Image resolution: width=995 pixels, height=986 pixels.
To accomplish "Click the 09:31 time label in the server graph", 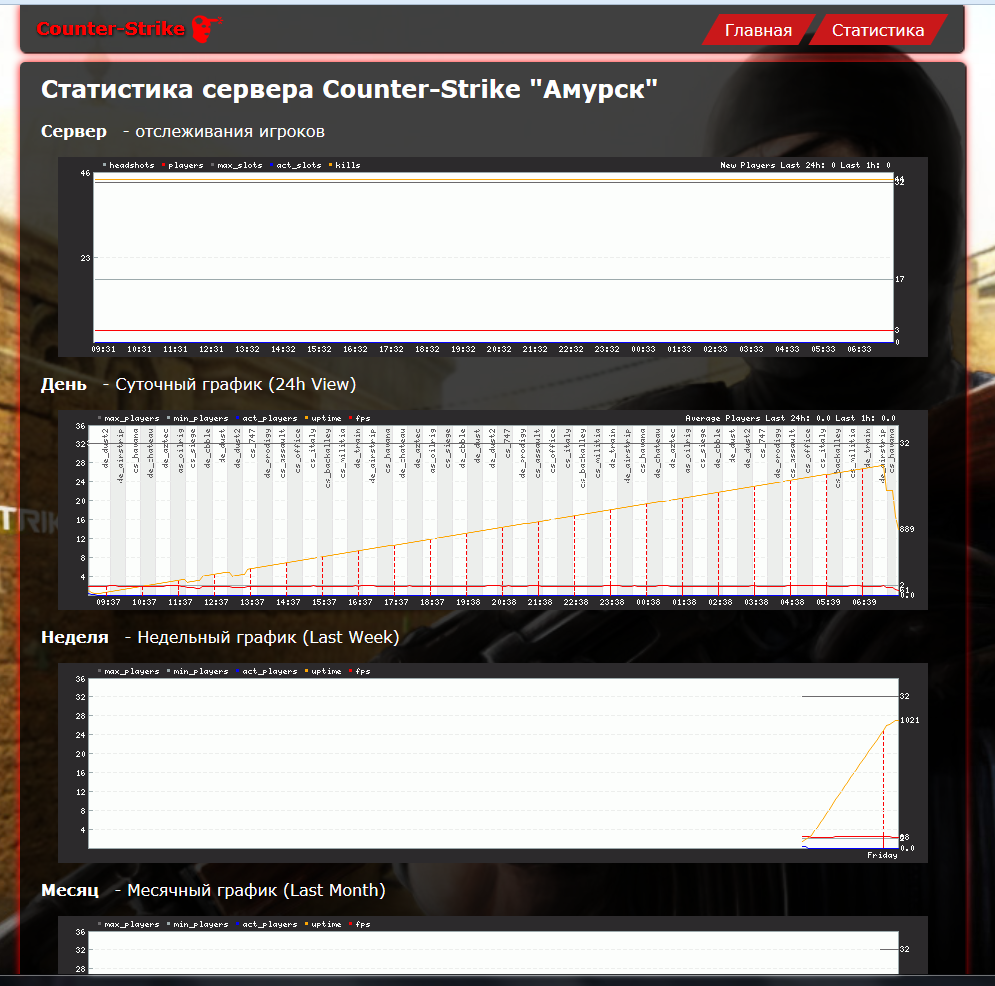I will [x=103, y=349].
